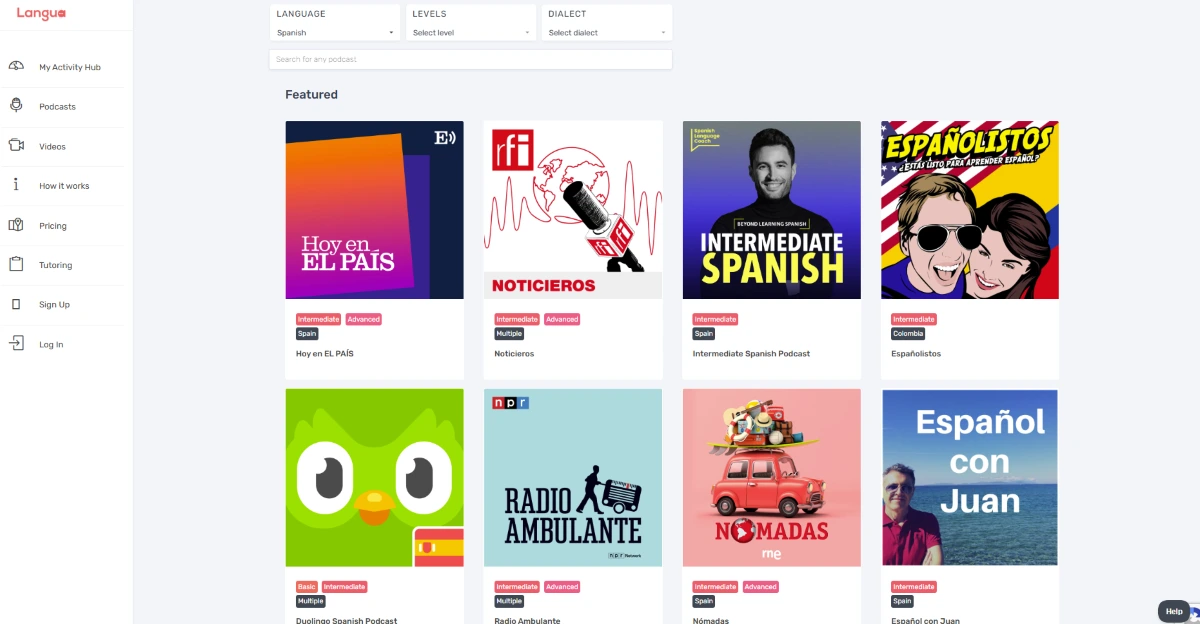
Task: Open the Nómadas red car cover image
Action: coord(772,478)
